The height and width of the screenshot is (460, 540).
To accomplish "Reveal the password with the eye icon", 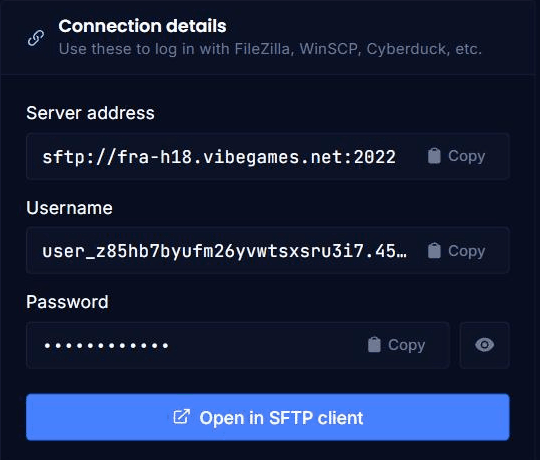I will coord(485,345).
